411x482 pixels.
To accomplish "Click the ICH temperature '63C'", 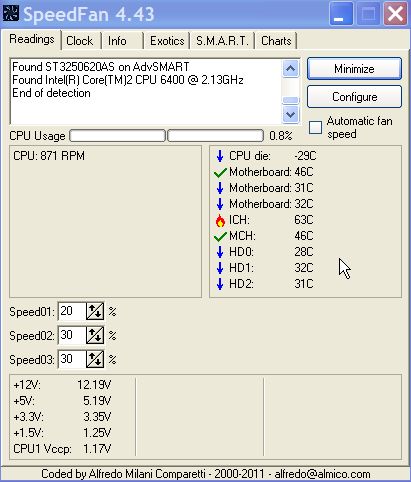I will 304,220.
